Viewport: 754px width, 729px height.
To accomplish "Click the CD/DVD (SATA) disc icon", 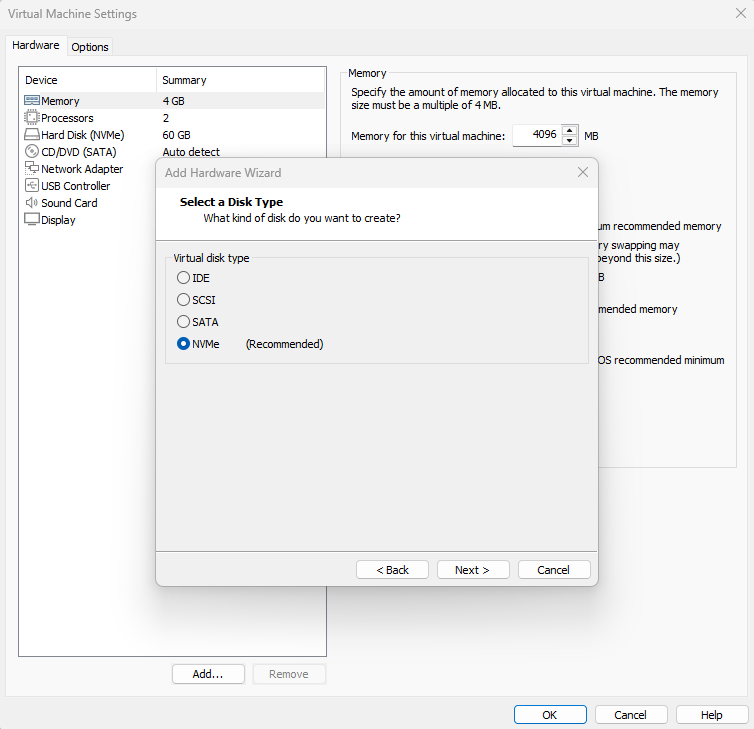I will (32, 151).
